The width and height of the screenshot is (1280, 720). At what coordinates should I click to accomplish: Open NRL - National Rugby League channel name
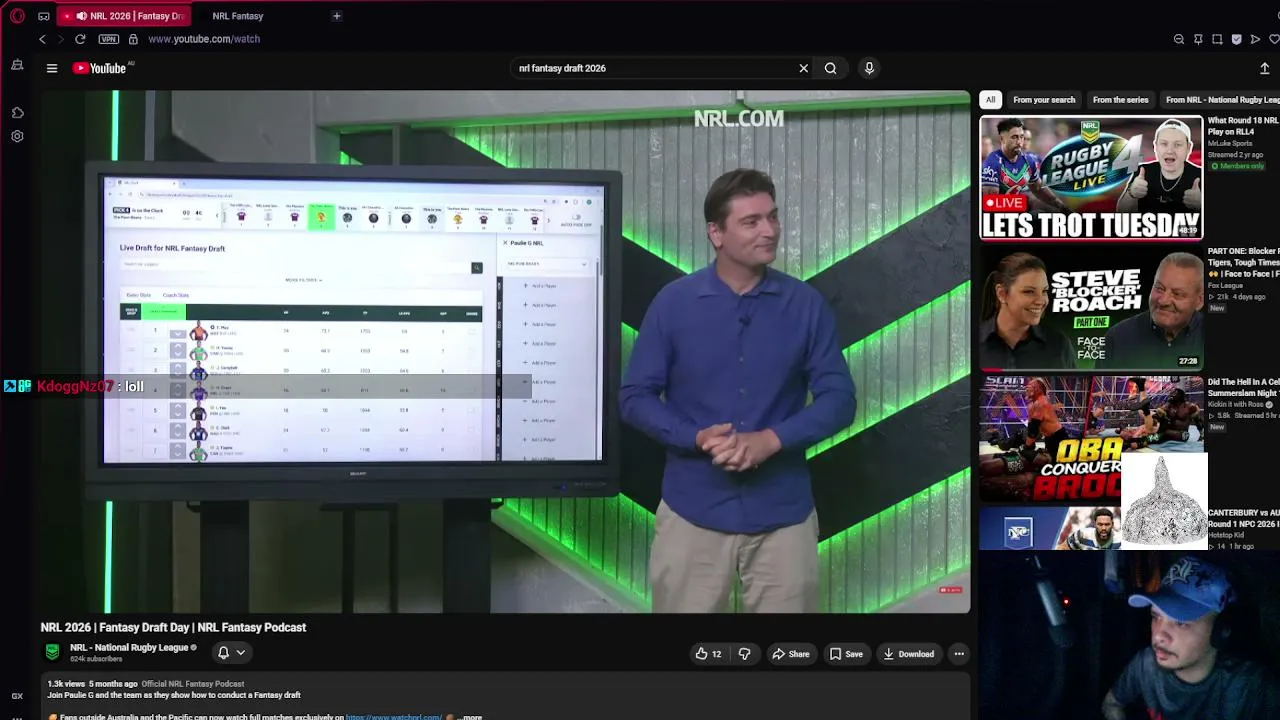tap(129, 648)
